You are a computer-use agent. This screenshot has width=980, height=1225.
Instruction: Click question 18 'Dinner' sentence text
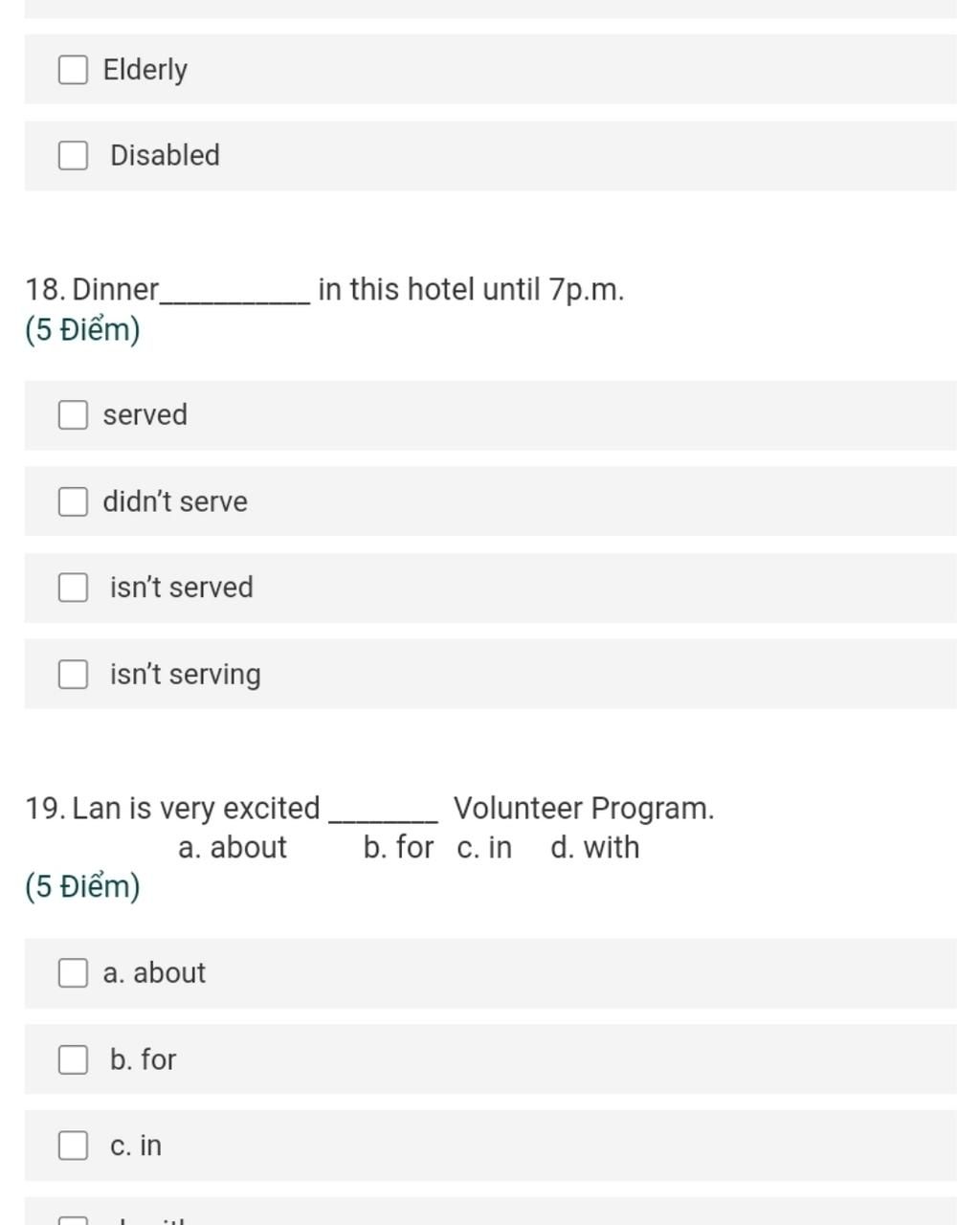(x=324, y=289)
